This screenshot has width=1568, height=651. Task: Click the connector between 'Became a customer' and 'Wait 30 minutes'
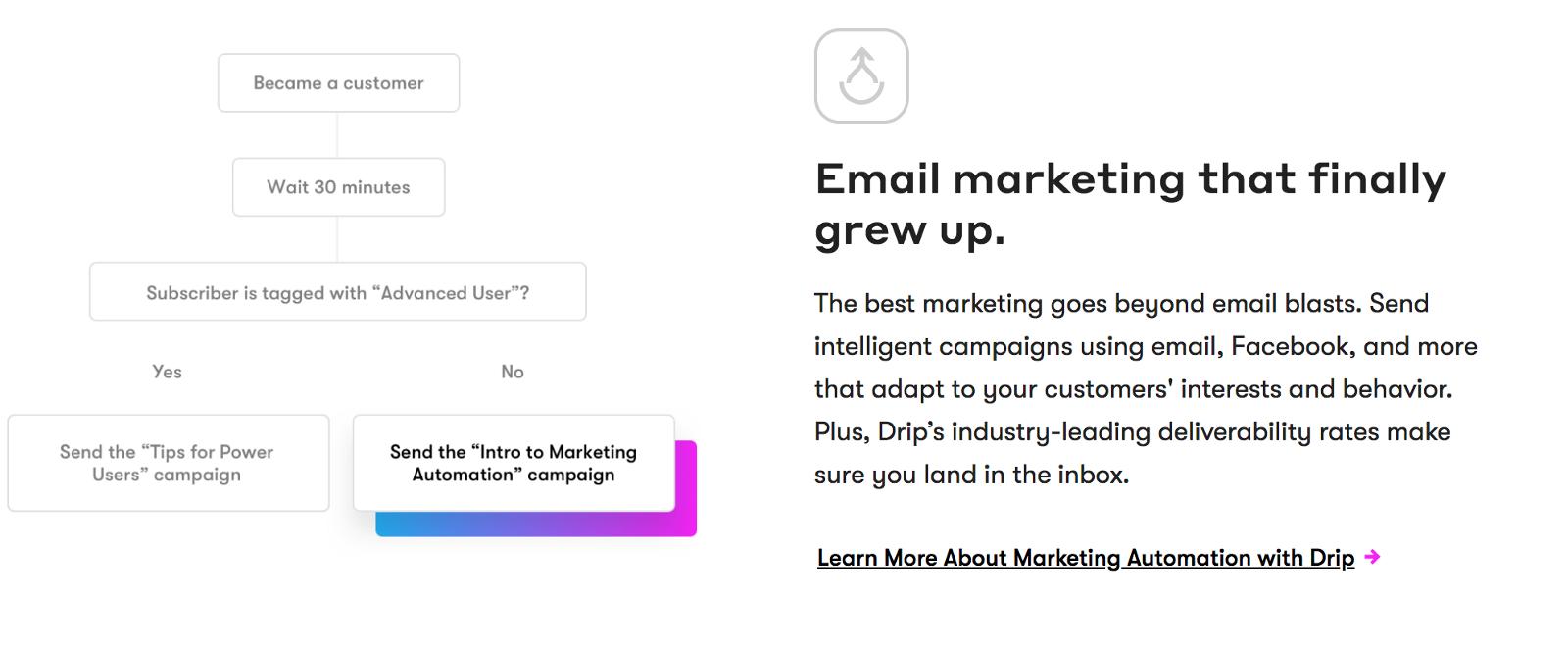tap(338, 135)
